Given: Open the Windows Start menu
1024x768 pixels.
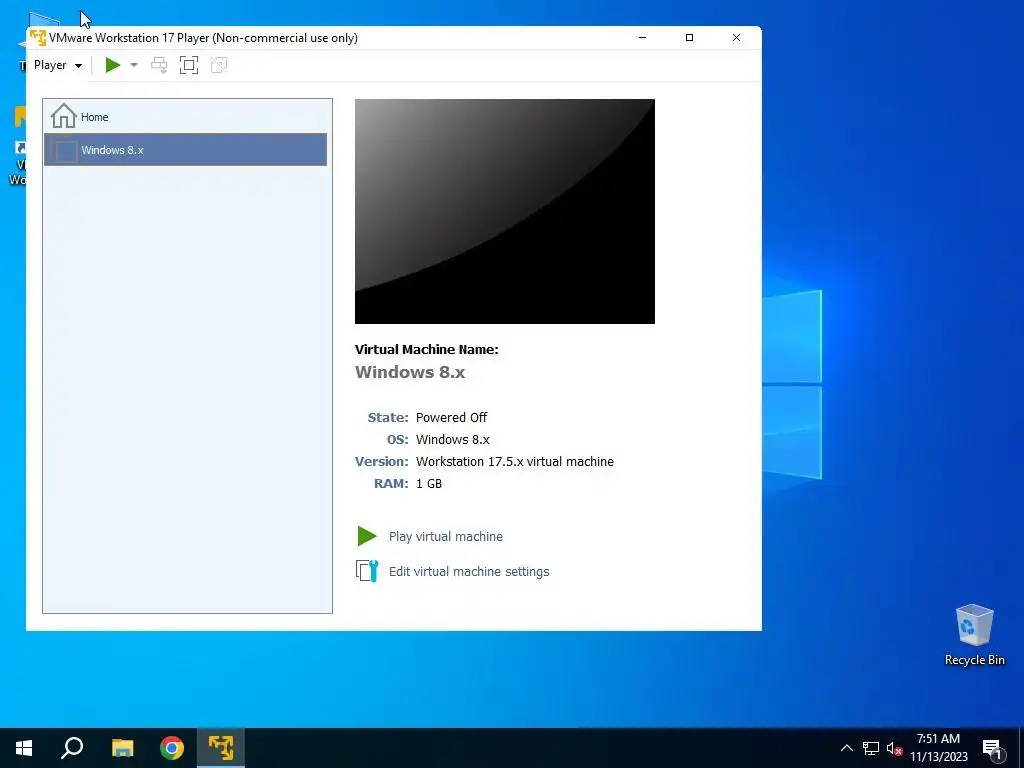Looking at the screenshot, I should pyautogui.click(x=24, y=748).
